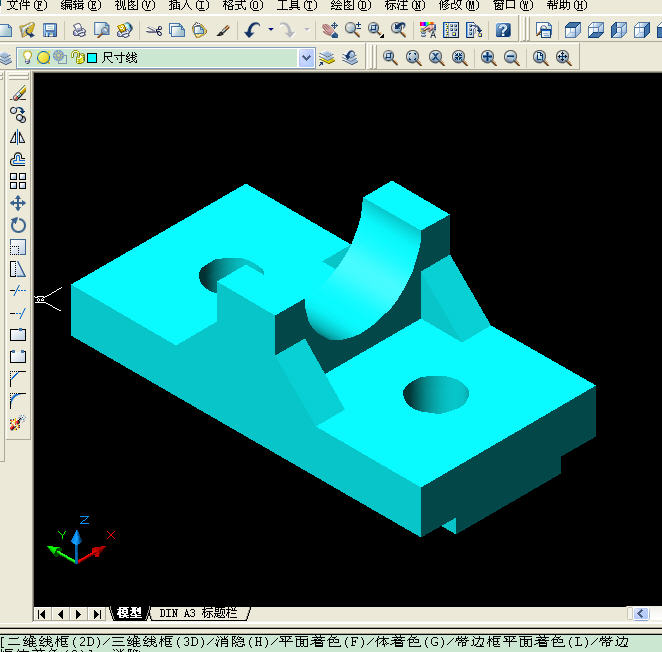Viewport: 662px width, 652px height.
Task: Select the Mirror tool
Action: point(18,136)
